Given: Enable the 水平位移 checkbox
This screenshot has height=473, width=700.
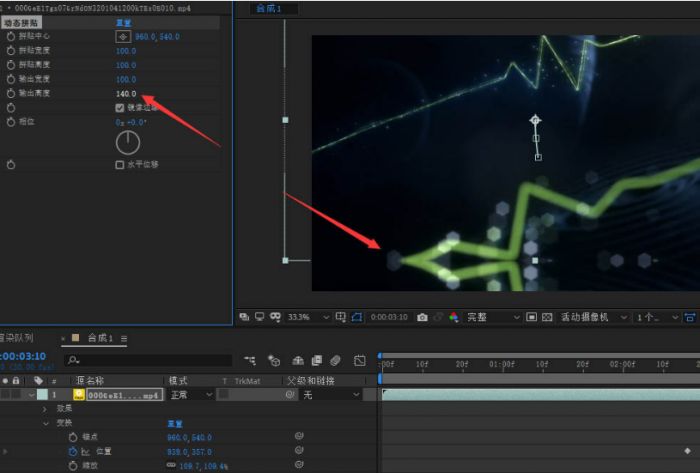Looking at the screenshot, I should (x=120, y=164).
